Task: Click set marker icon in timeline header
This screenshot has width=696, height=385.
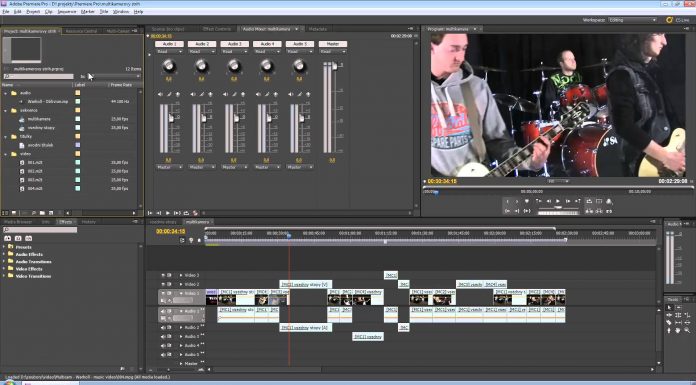Action: (x=199, y=240)
